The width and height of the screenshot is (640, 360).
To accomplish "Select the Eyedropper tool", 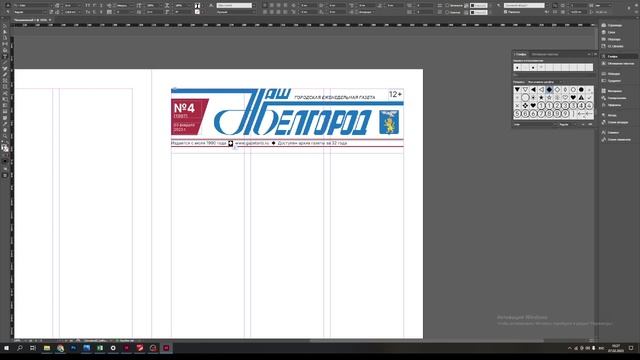I will 5,124.
